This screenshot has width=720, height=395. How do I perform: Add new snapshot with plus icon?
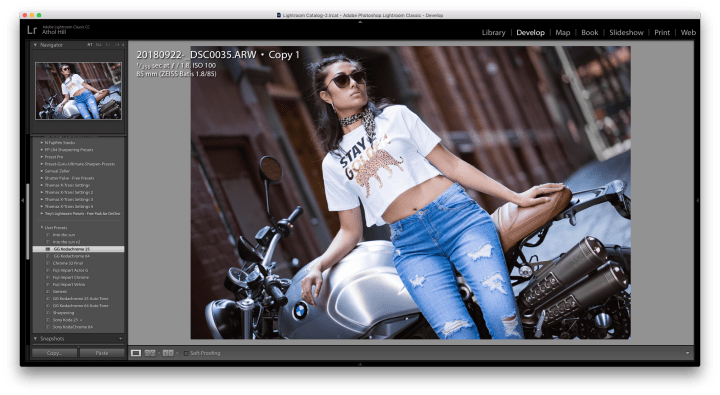[121, 339]
